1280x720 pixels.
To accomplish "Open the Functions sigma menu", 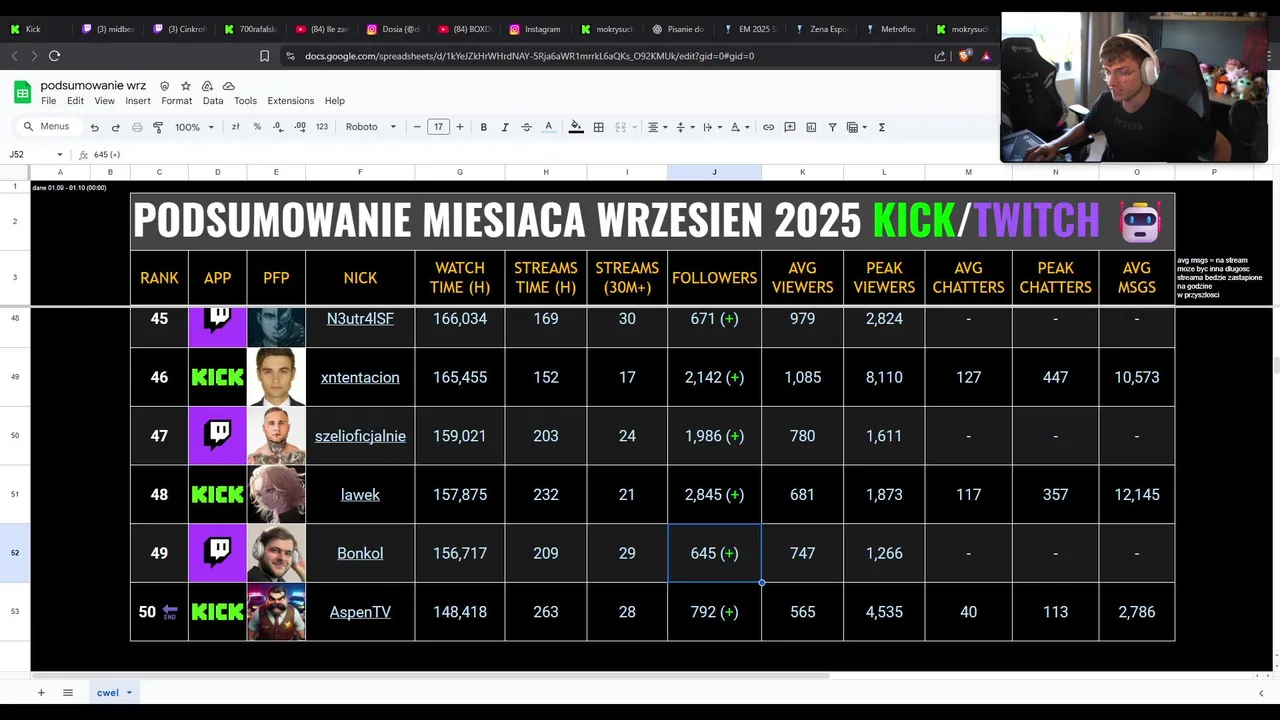I will tap(882, 127).
